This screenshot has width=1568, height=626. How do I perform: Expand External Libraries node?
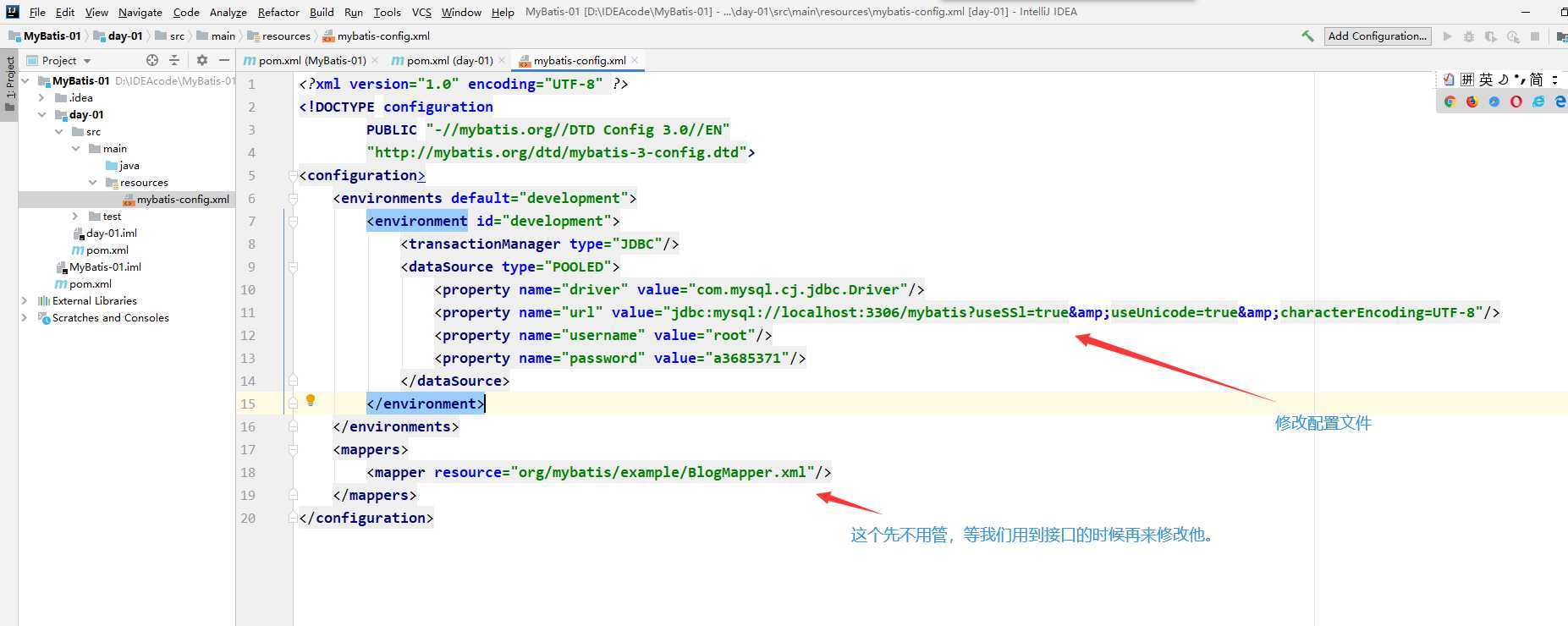tap(25, 301)
